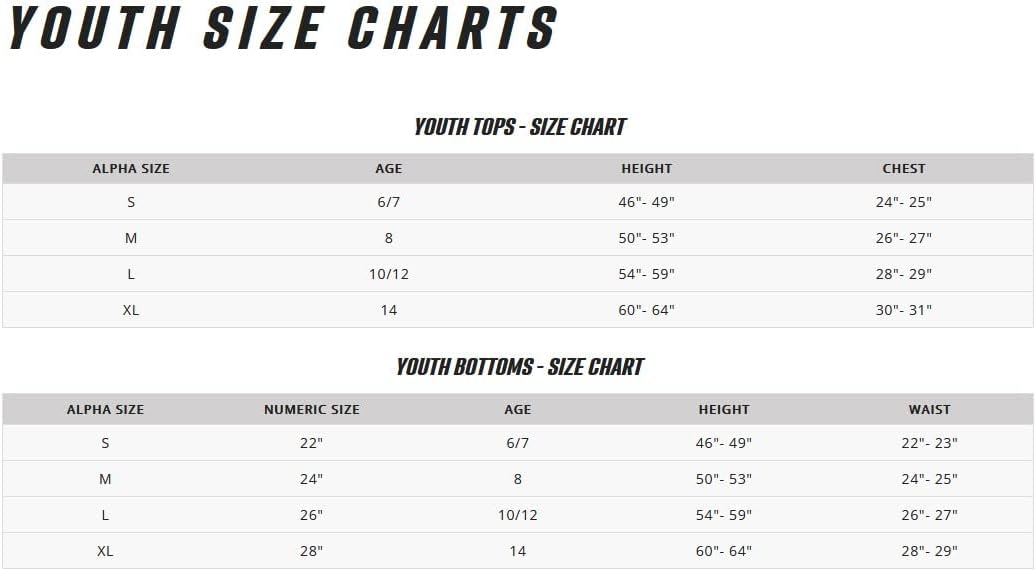Select the Youth Bottoms - Size Chart title
This screenshot has height=571, width=1036.
coord(520,367)
